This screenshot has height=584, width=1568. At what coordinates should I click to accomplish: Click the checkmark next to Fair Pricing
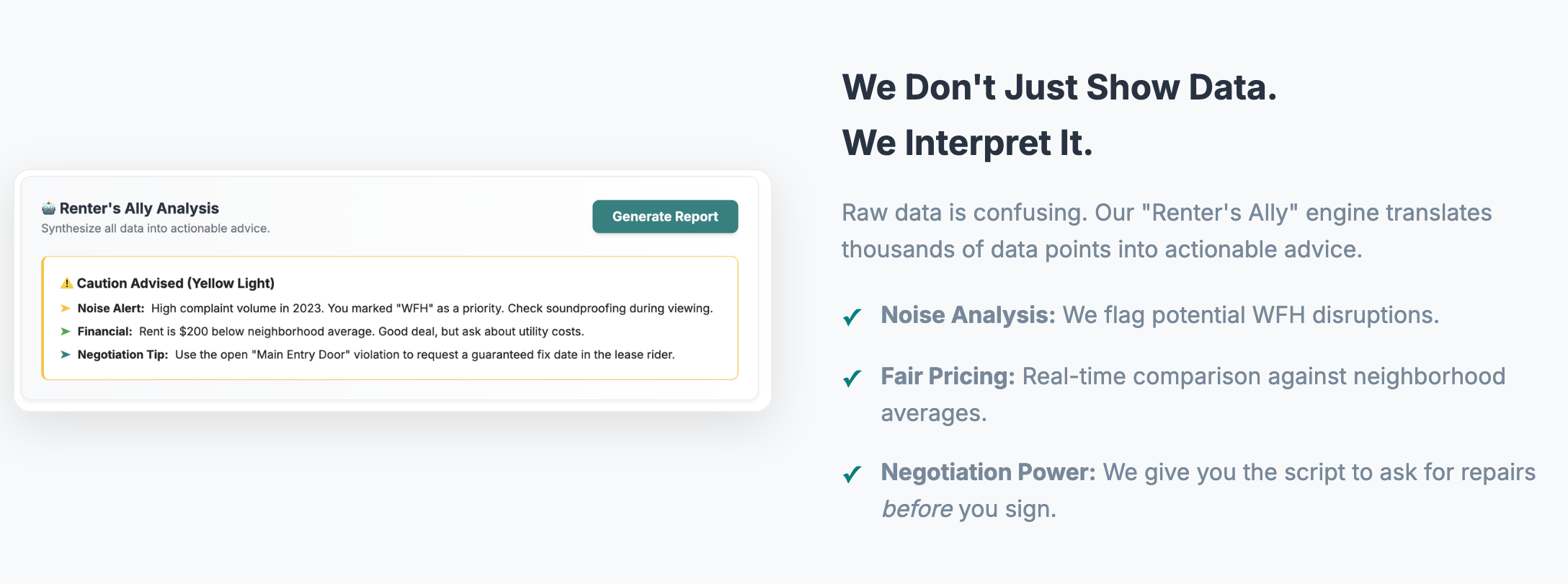852,378
